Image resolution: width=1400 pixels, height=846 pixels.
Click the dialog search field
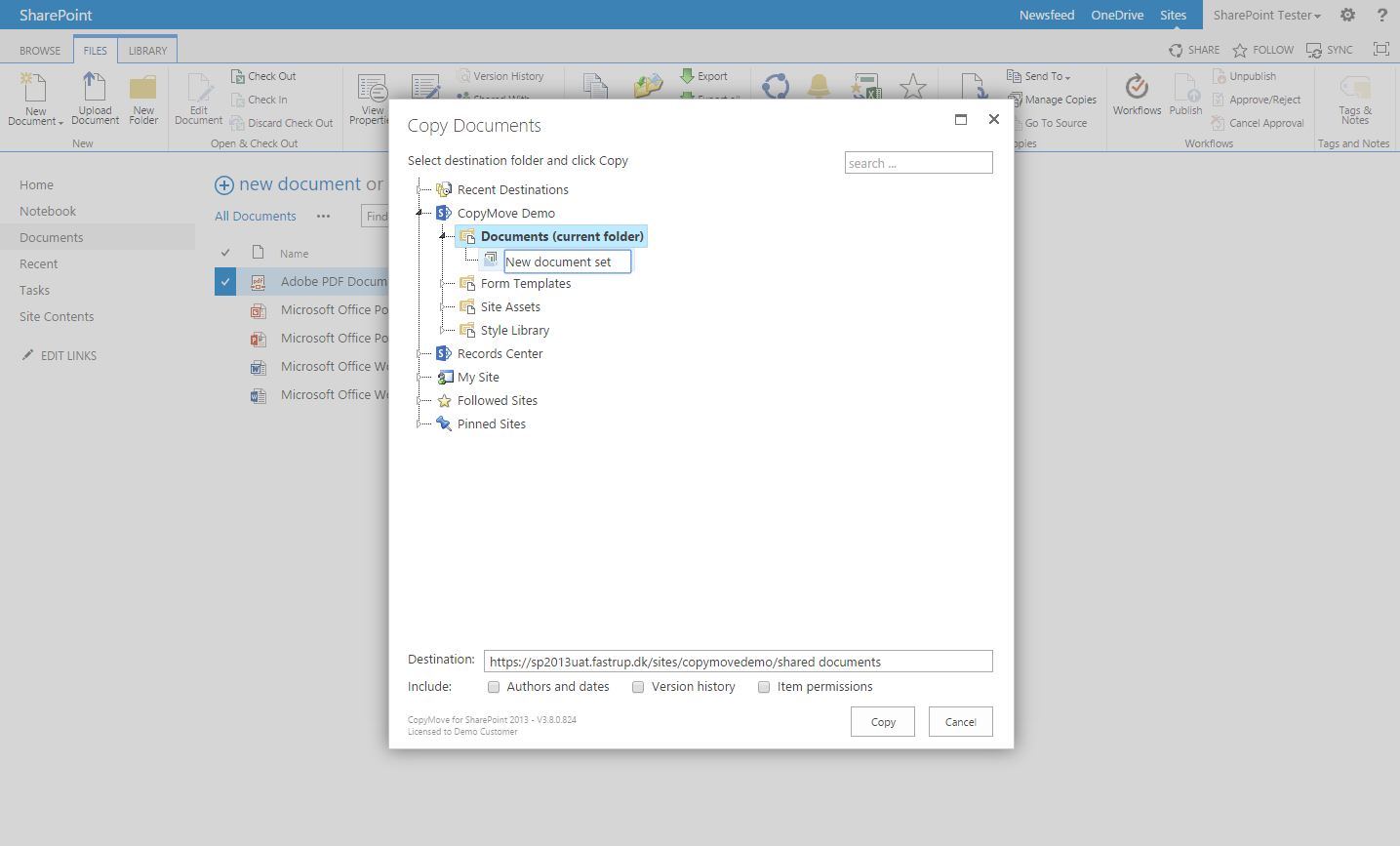pos(919,163)
